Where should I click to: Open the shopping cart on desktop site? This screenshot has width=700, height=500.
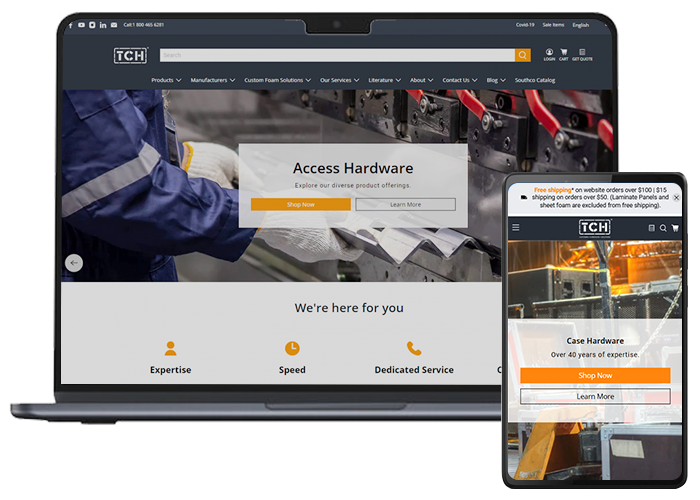[x=564, y=54]
